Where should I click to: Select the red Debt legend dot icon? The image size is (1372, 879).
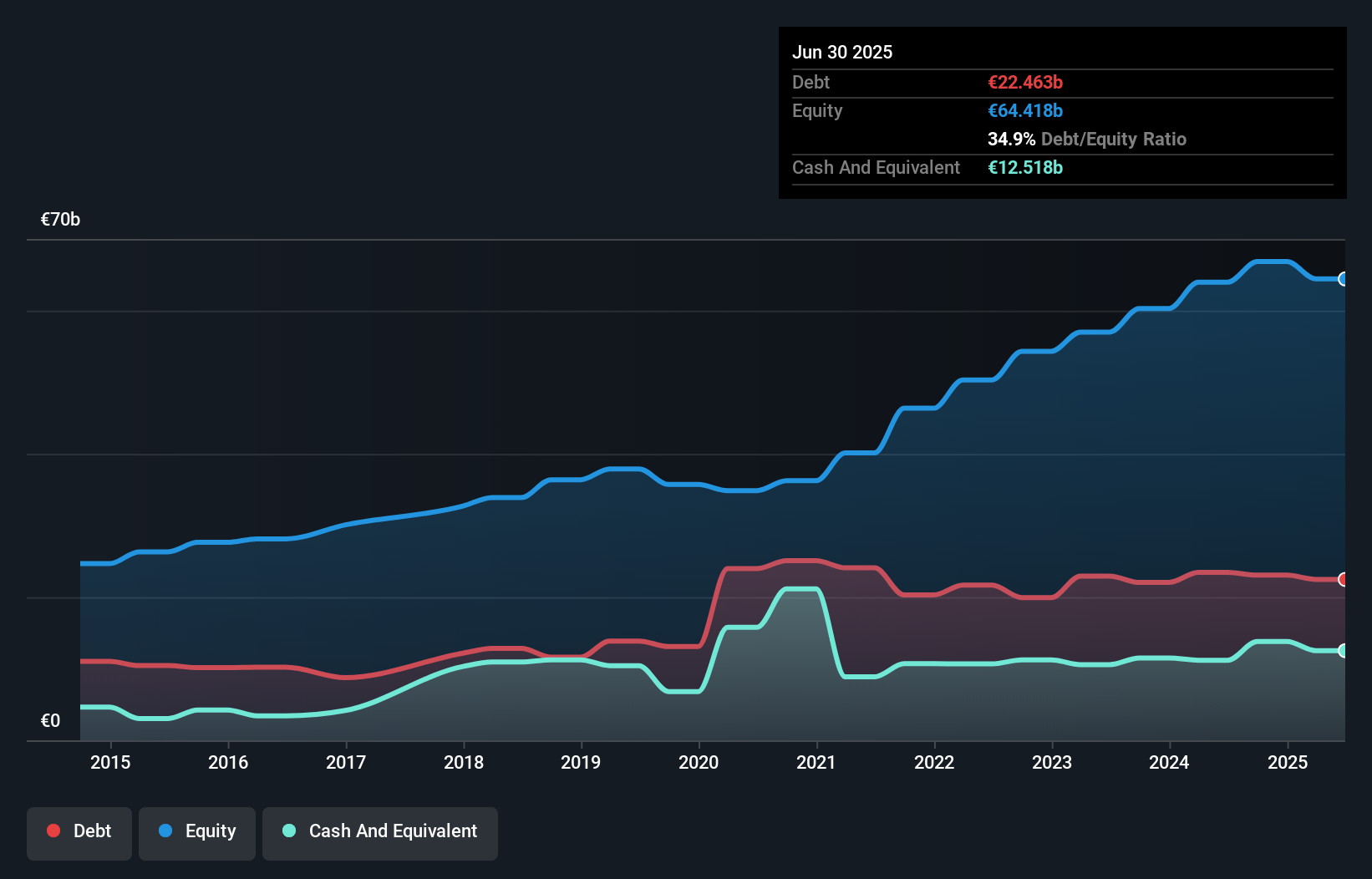pos(52,831)
